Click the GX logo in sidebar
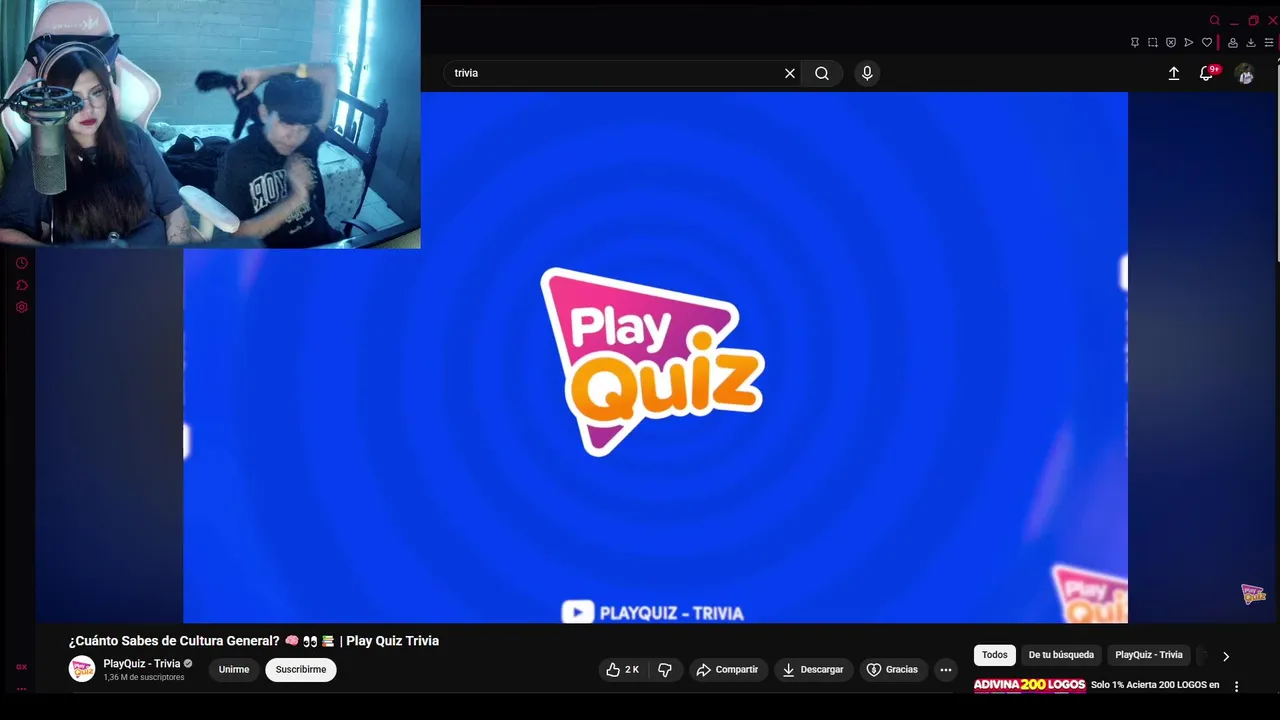This screenshot has height=720, width=1280. (21, 667)
